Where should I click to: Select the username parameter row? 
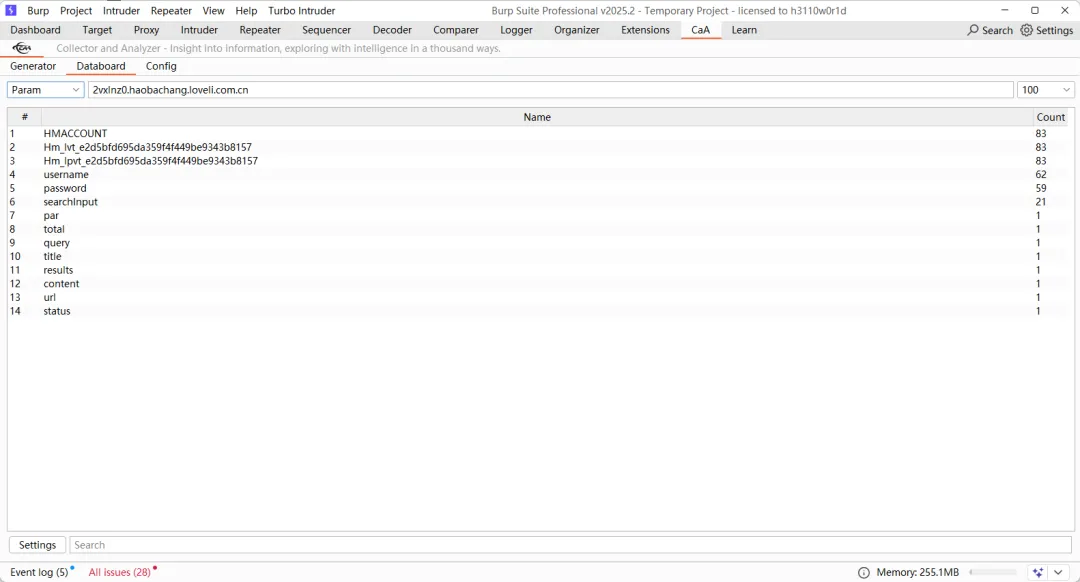[538, 174]
